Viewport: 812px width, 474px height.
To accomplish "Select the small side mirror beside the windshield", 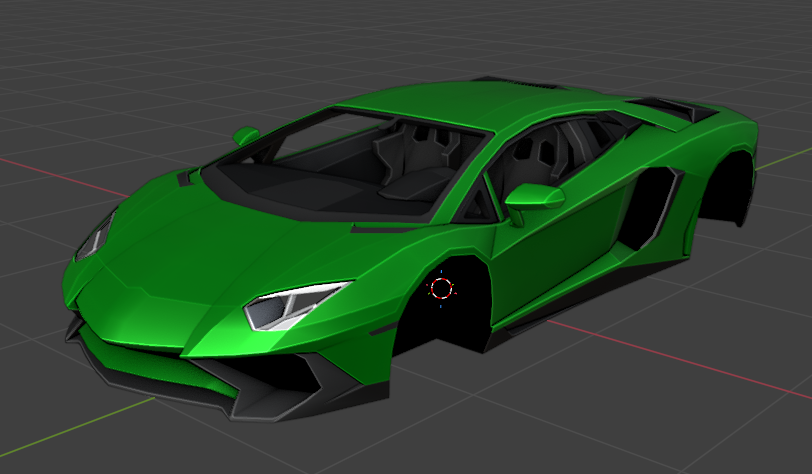I will pos(245,136).
